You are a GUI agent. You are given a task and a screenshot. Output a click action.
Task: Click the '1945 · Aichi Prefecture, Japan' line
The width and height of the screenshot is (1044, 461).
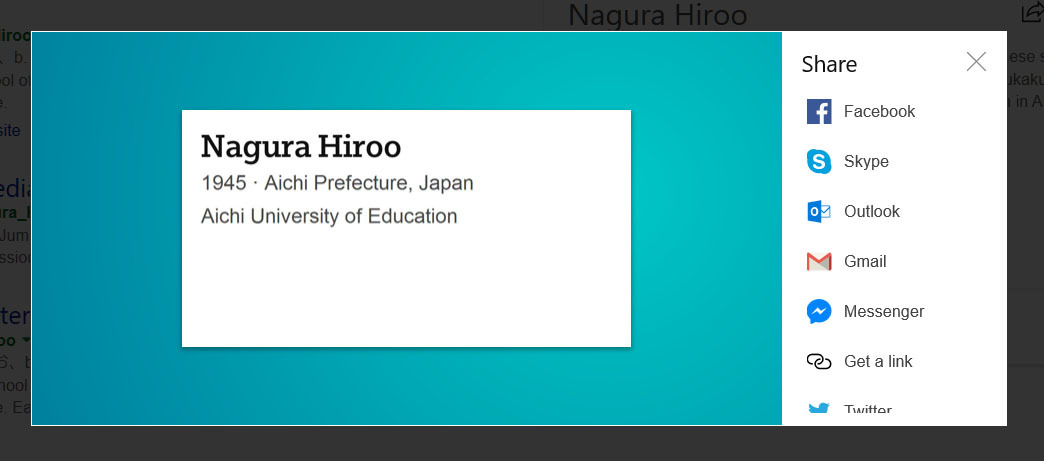point(337,184)
